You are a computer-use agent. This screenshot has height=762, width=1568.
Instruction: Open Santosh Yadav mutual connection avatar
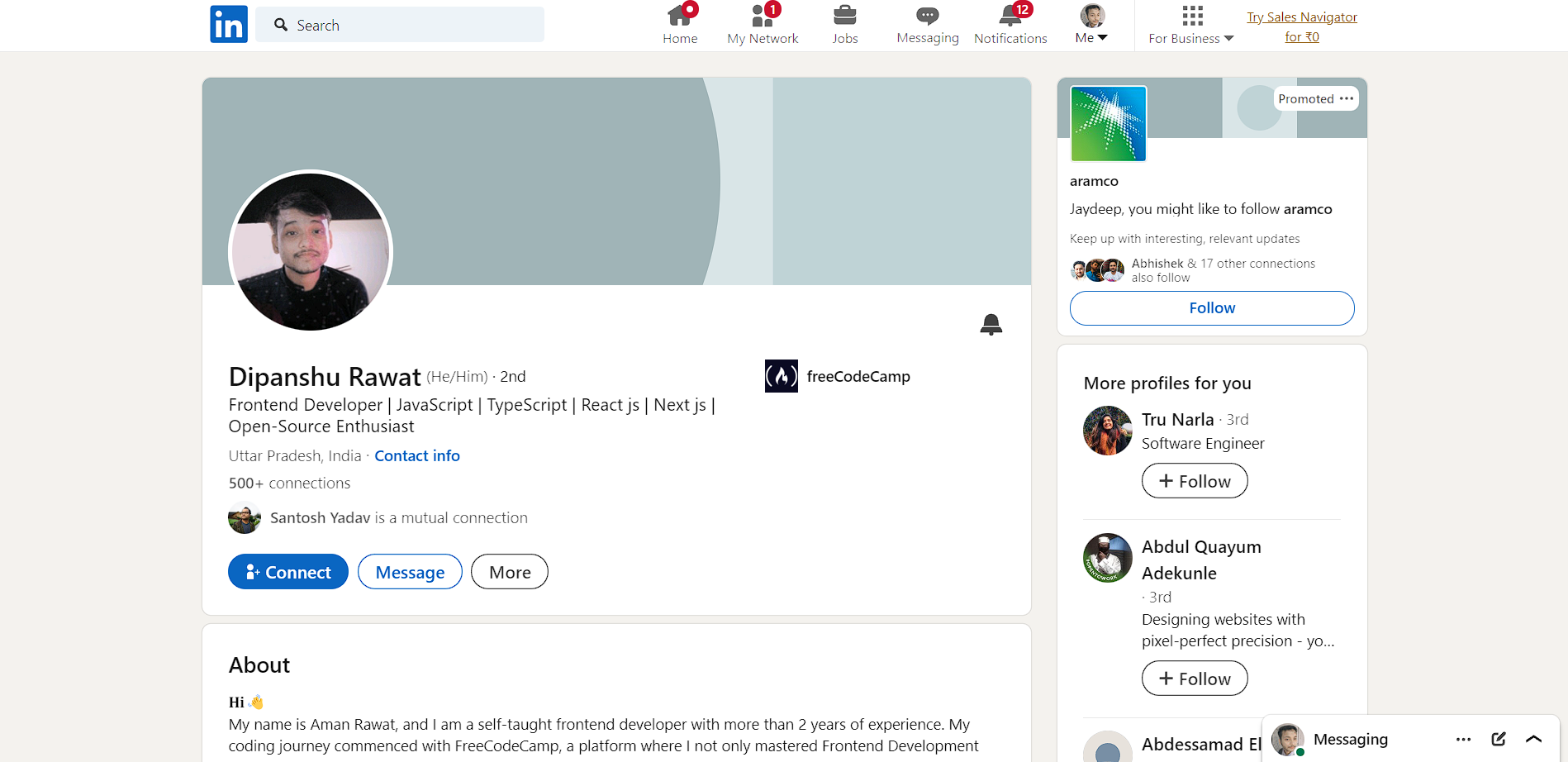[245, 517]
